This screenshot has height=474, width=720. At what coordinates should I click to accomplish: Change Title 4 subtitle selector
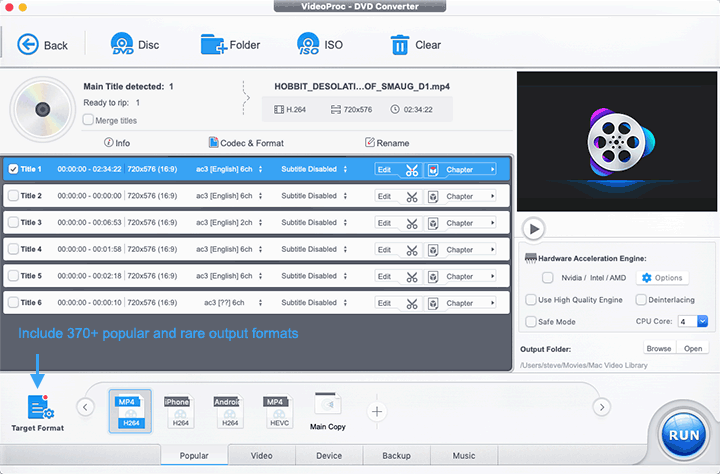click(345, 249)
